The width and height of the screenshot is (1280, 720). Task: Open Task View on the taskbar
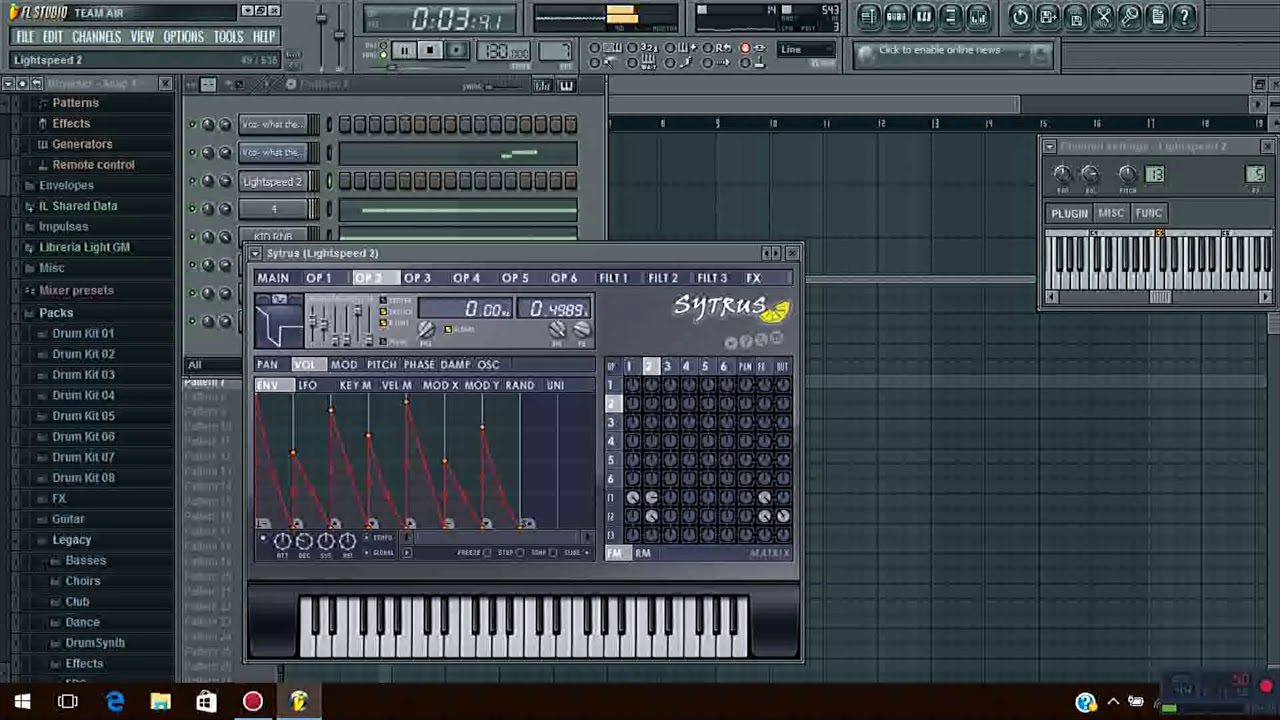pos(68,702)
